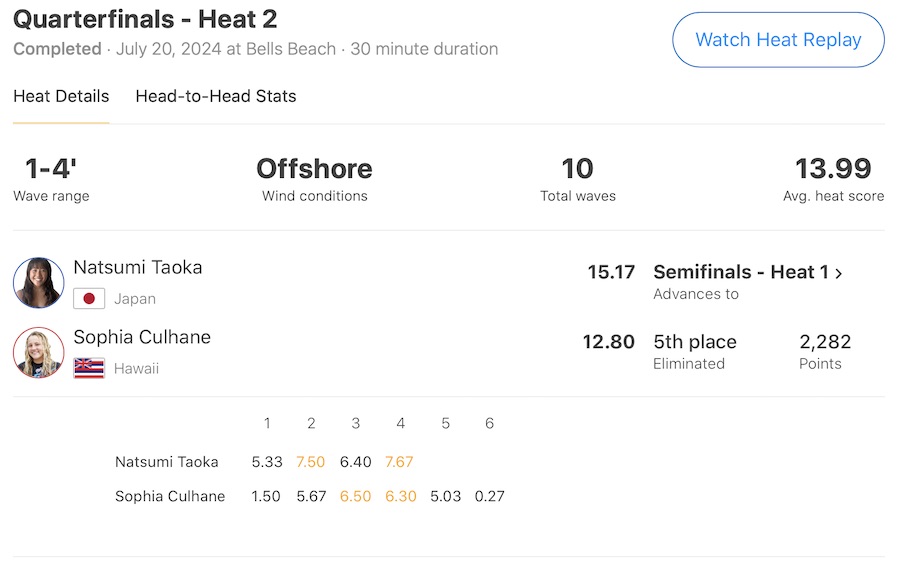Screen dimensions: 900x569
Task: Click Culhane's 0.27 sixth wave score
Action: pos(489,496)
